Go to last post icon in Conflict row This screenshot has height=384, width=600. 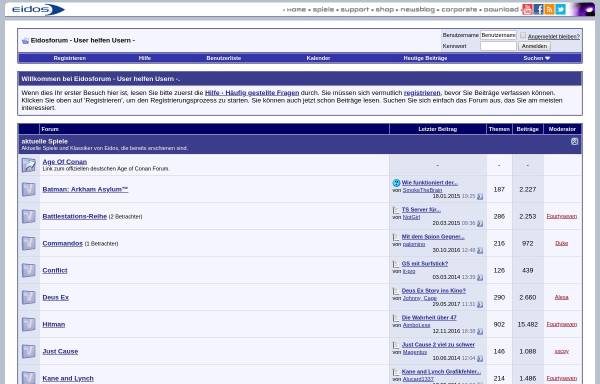pyautogui.click(x=480, y=277)
